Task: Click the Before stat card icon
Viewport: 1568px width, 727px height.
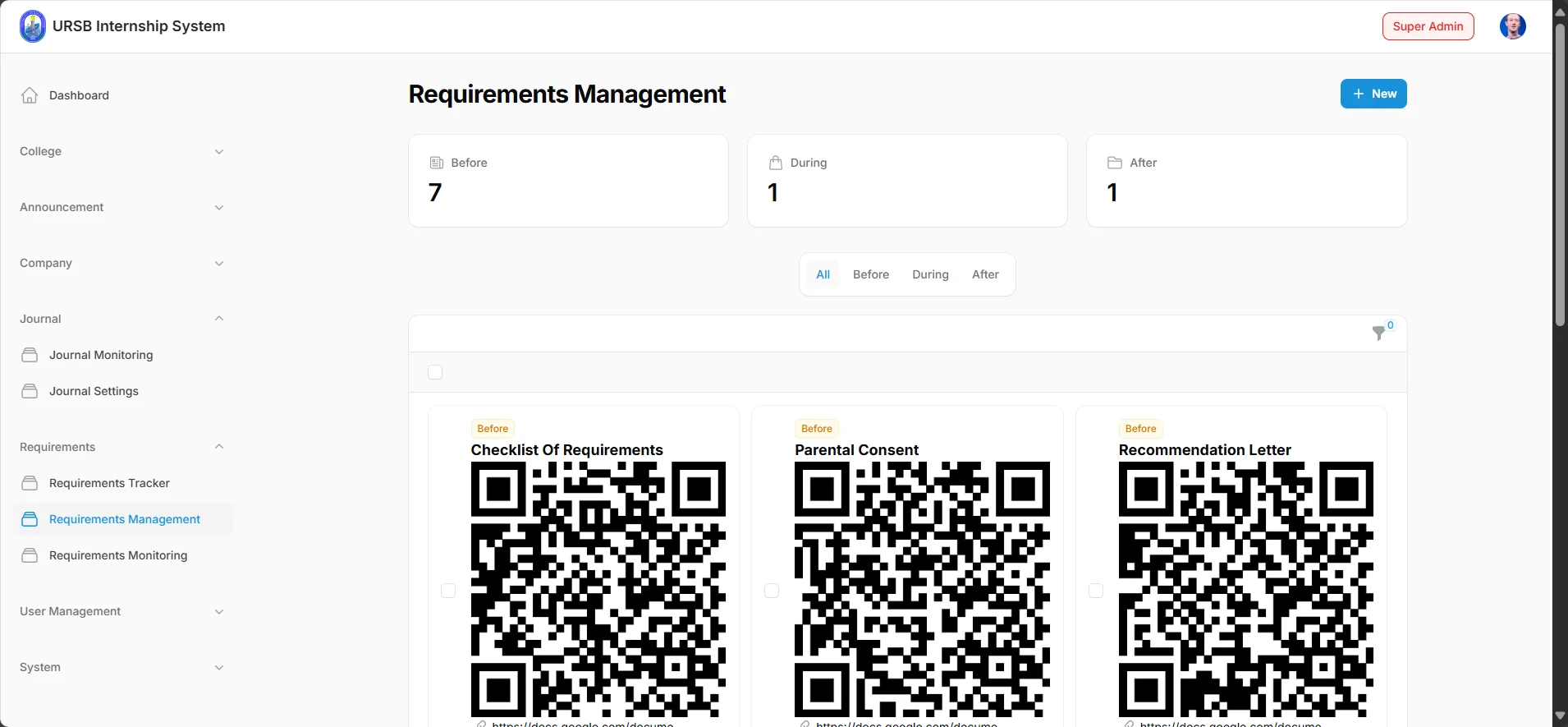Action: [437, 163]
